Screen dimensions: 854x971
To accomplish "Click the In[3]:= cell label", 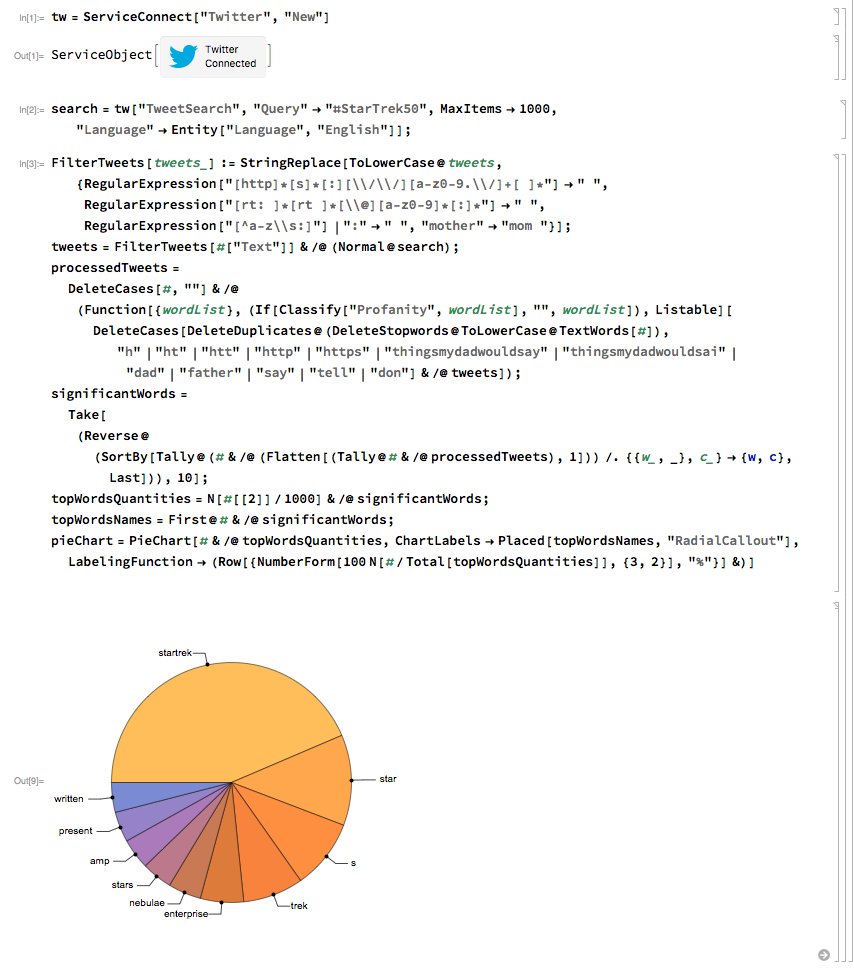I will 32,164.
